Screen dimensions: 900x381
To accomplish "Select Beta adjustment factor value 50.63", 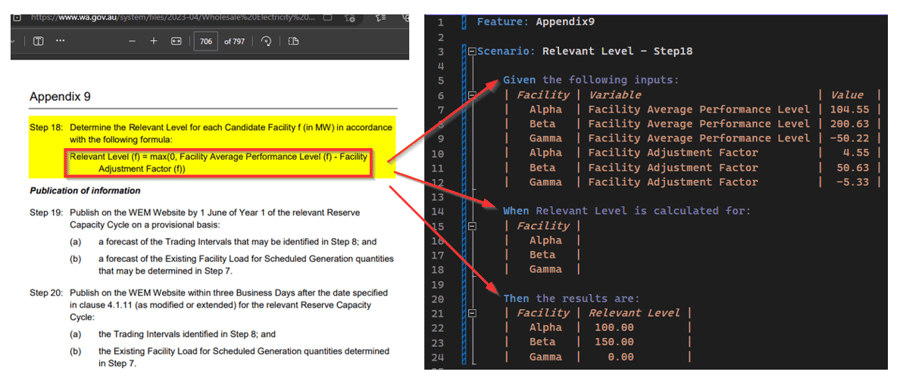I will 854,168.
